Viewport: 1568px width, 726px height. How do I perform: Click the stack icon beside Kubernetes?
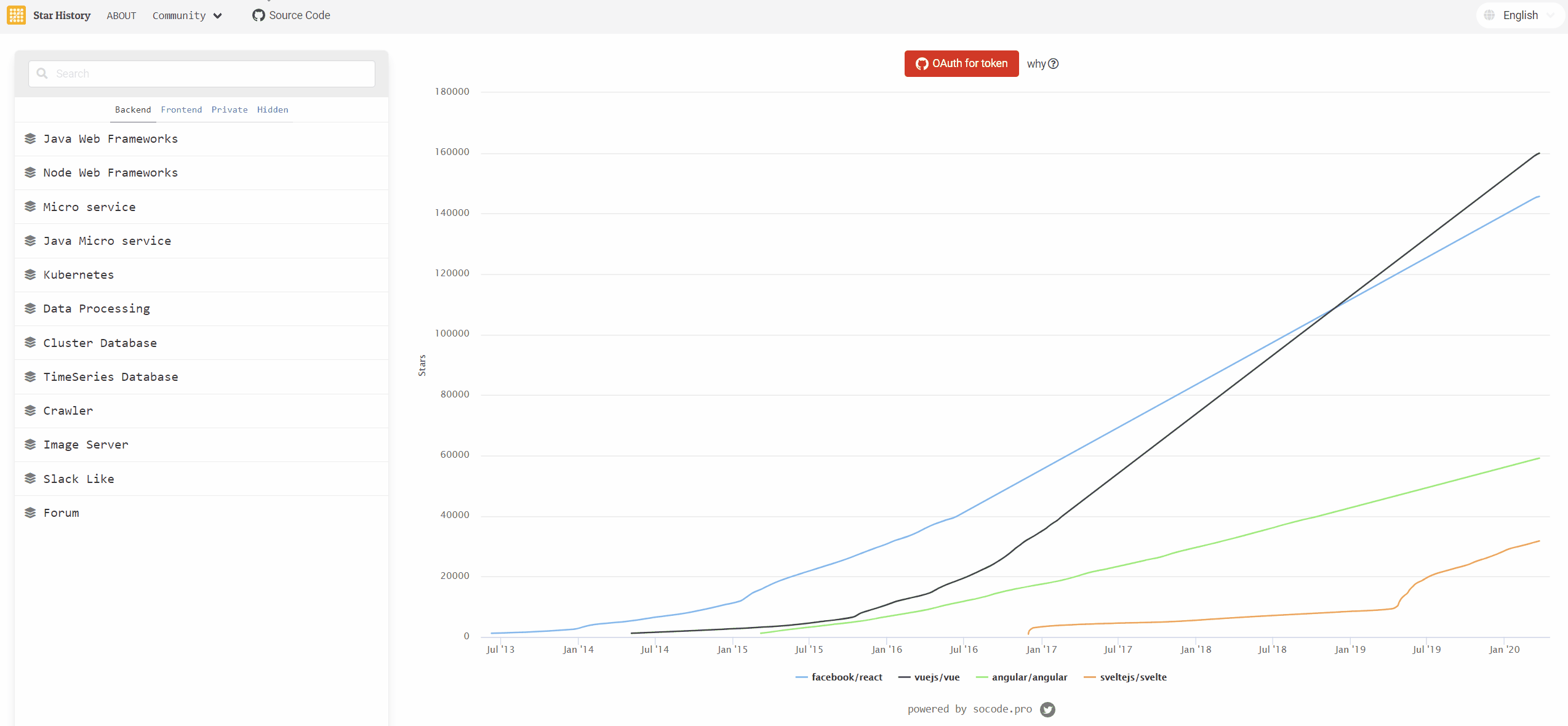point(30,275)
